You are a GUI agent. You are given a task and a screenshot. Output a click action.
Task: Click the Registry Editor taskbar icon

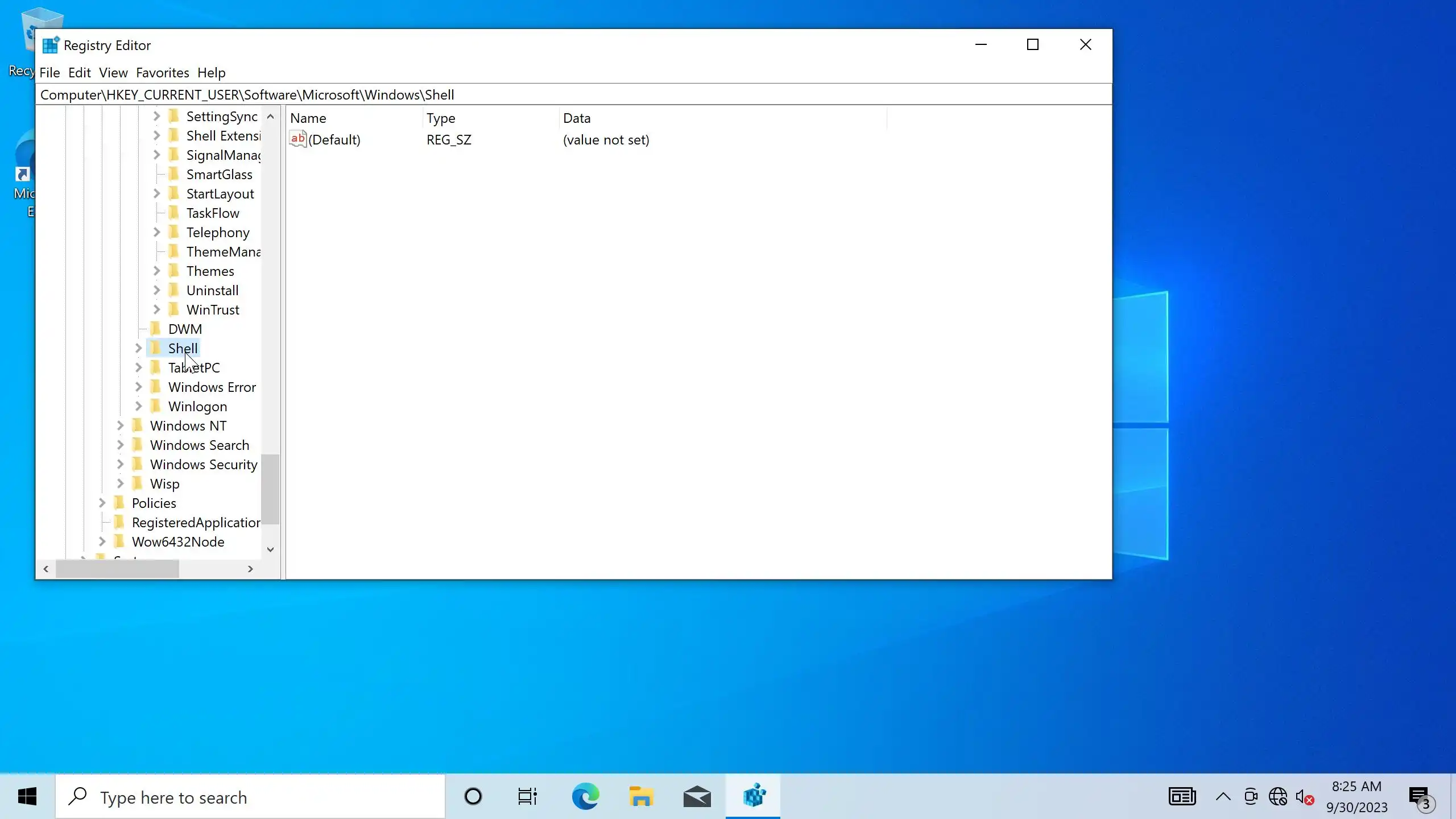(754, 796)
